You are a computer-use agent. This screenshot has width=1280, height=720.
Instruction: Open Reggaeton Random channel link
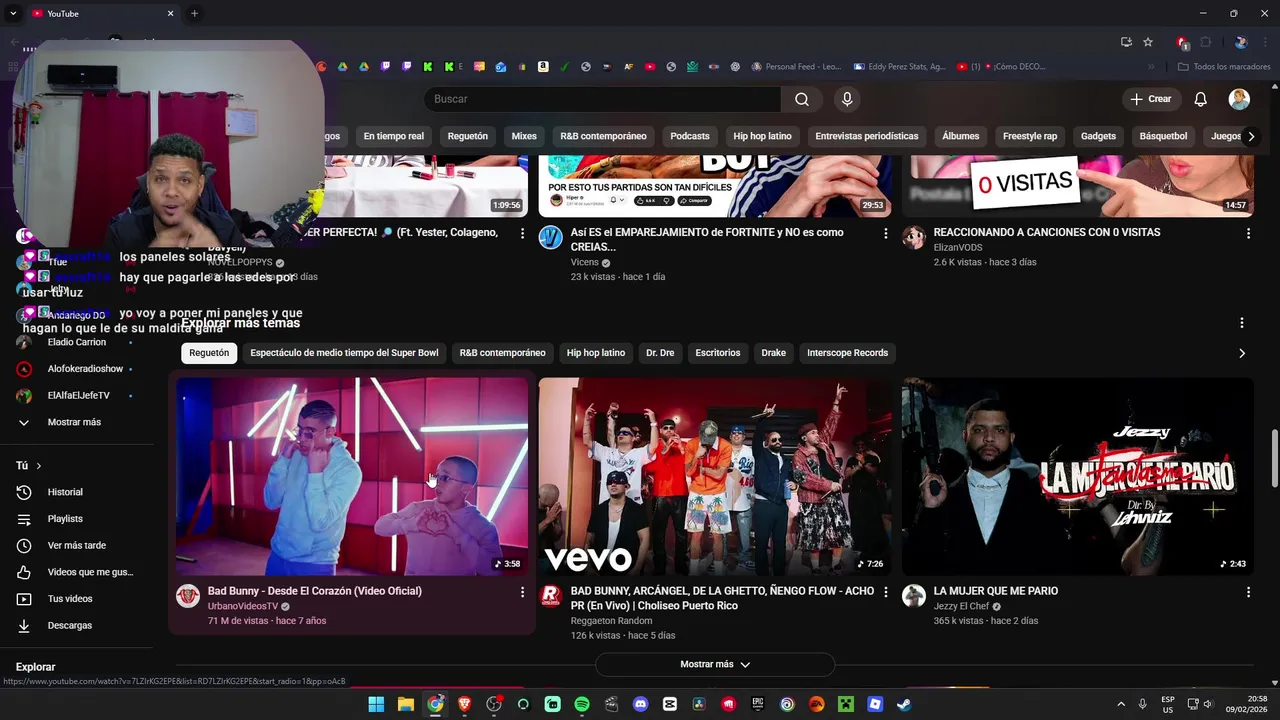(x=611, y=621)
